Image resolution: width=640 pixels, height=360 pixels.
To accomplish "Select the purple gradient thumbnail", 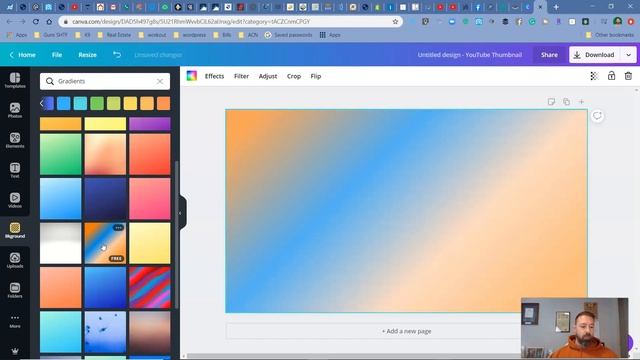I will (150, 124).
